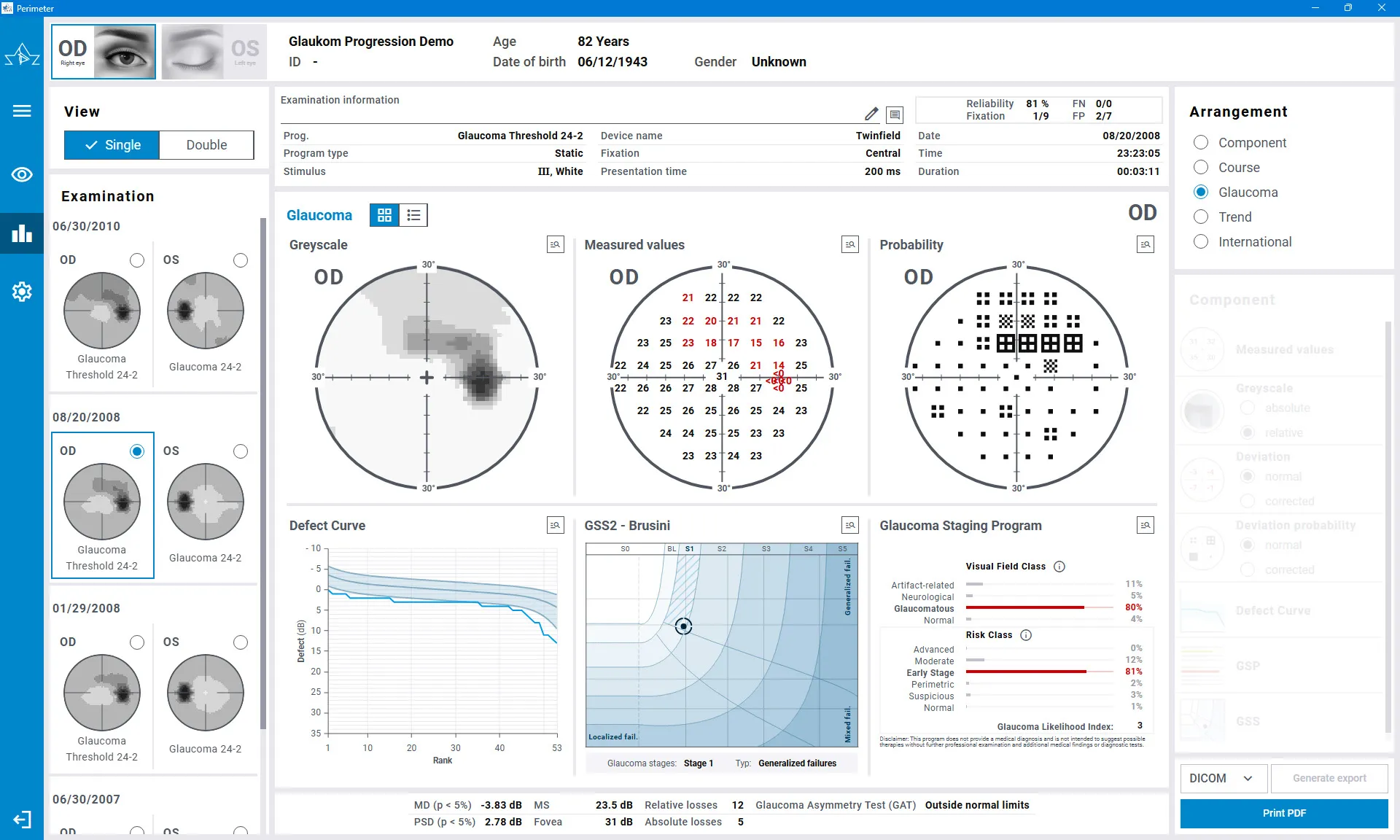The height and width of the screenshot is (840, 1400).
Task: Click the Outside normal limits GAT result
Action: click(x=977, y=805)
